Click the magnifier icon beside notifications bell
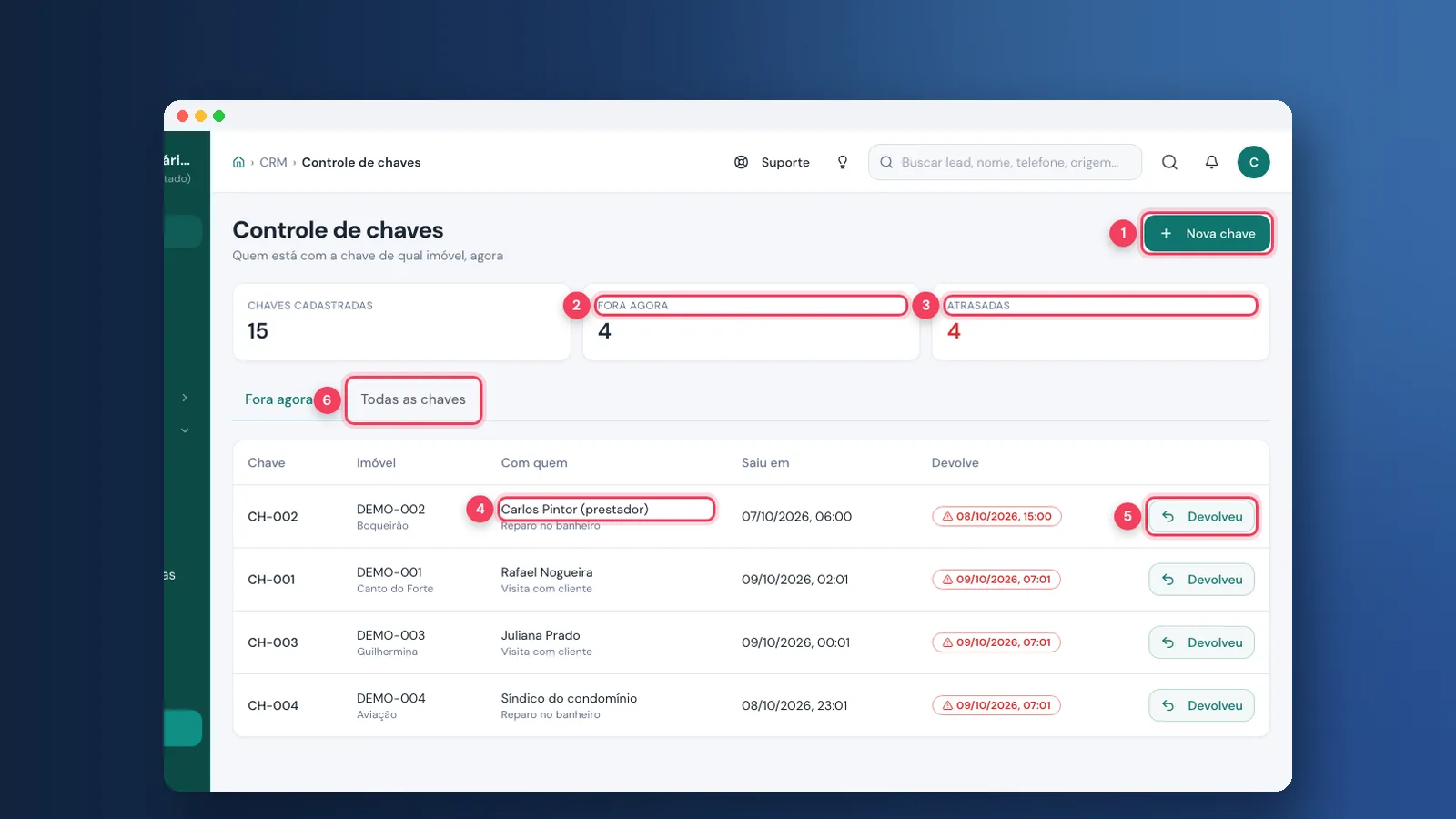Screen dimensions: 1456x819 pos(1169,162)
